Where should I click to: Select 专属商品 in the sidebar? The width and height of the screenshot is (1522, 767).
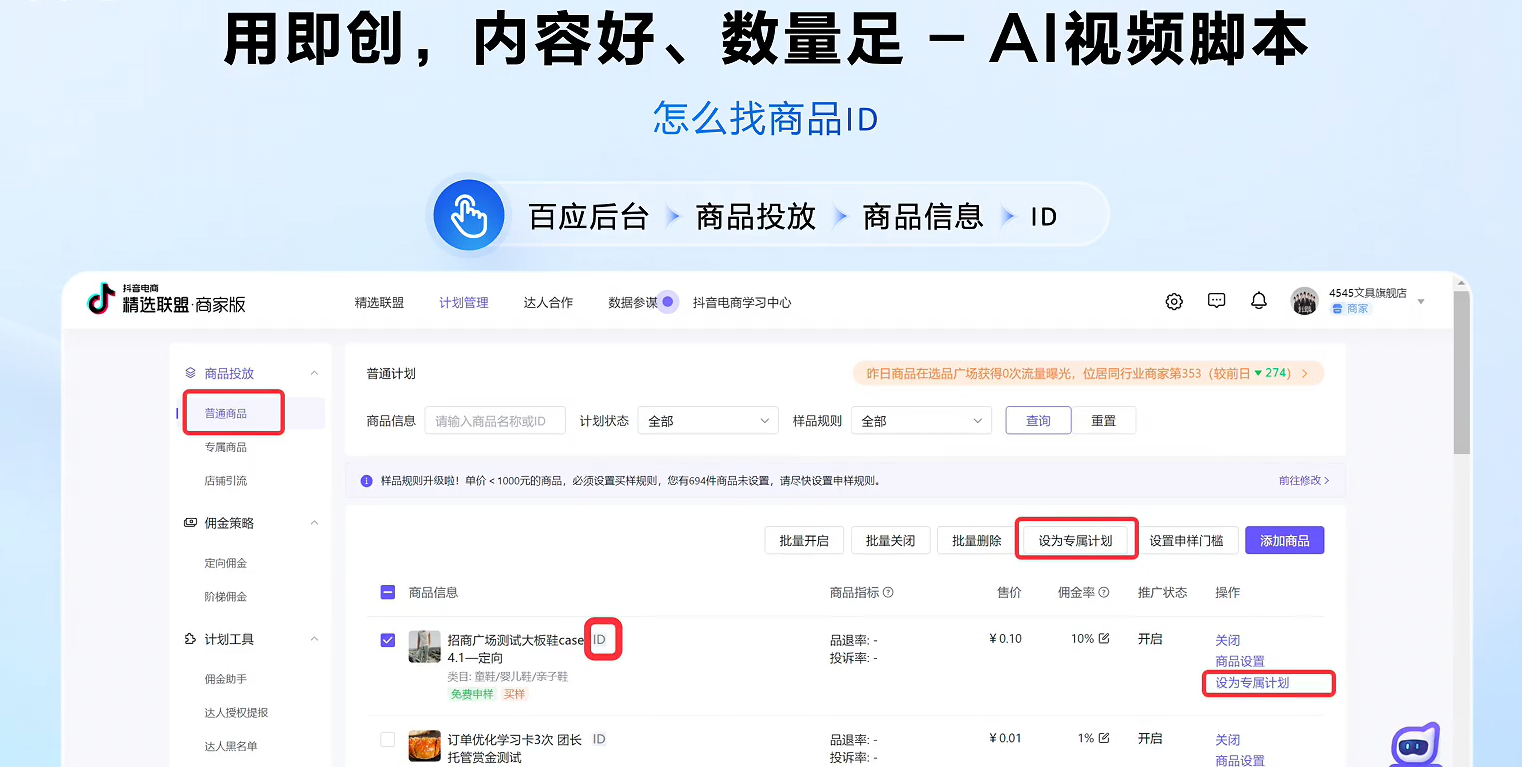(x=226, y=447)
